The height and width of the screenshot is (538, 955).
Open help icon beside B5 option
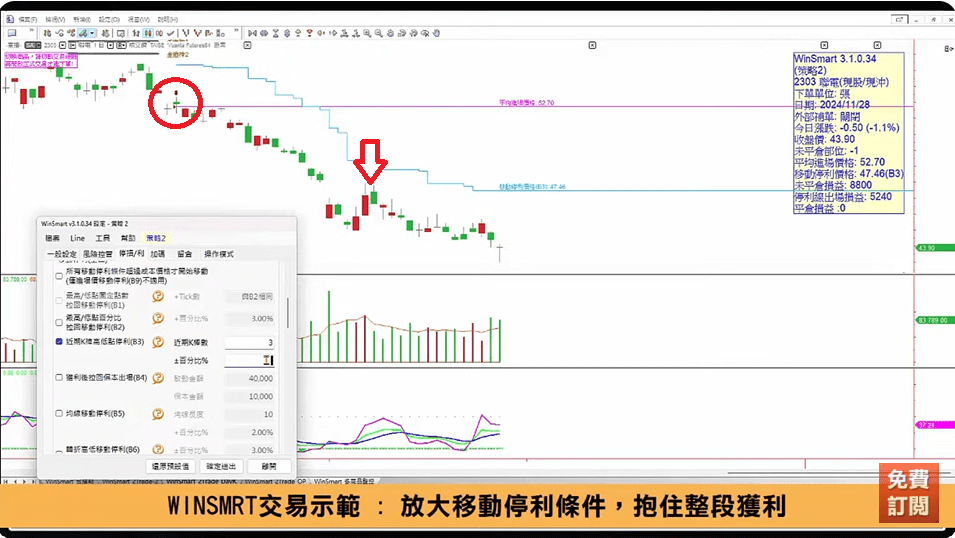tap(158, 414)
